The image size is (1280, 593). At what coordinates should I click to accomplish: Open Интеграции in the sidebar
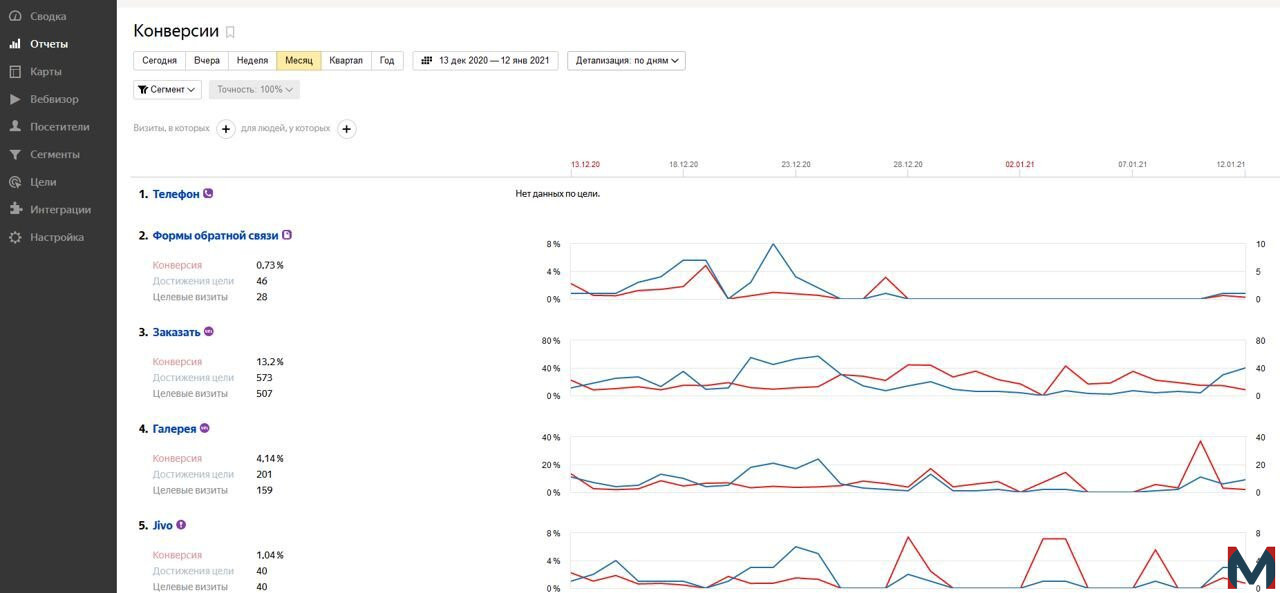(x=60, y=210)
